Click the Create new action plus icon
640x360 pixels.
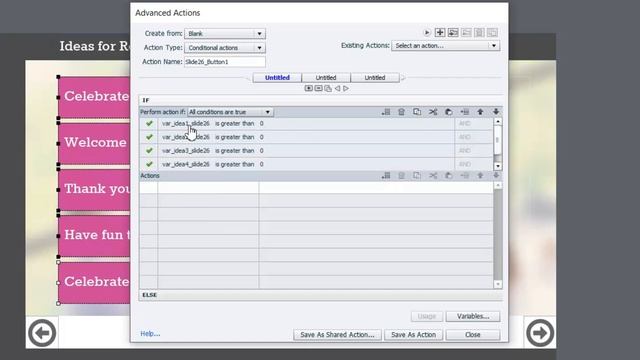(x=440, y=33)
